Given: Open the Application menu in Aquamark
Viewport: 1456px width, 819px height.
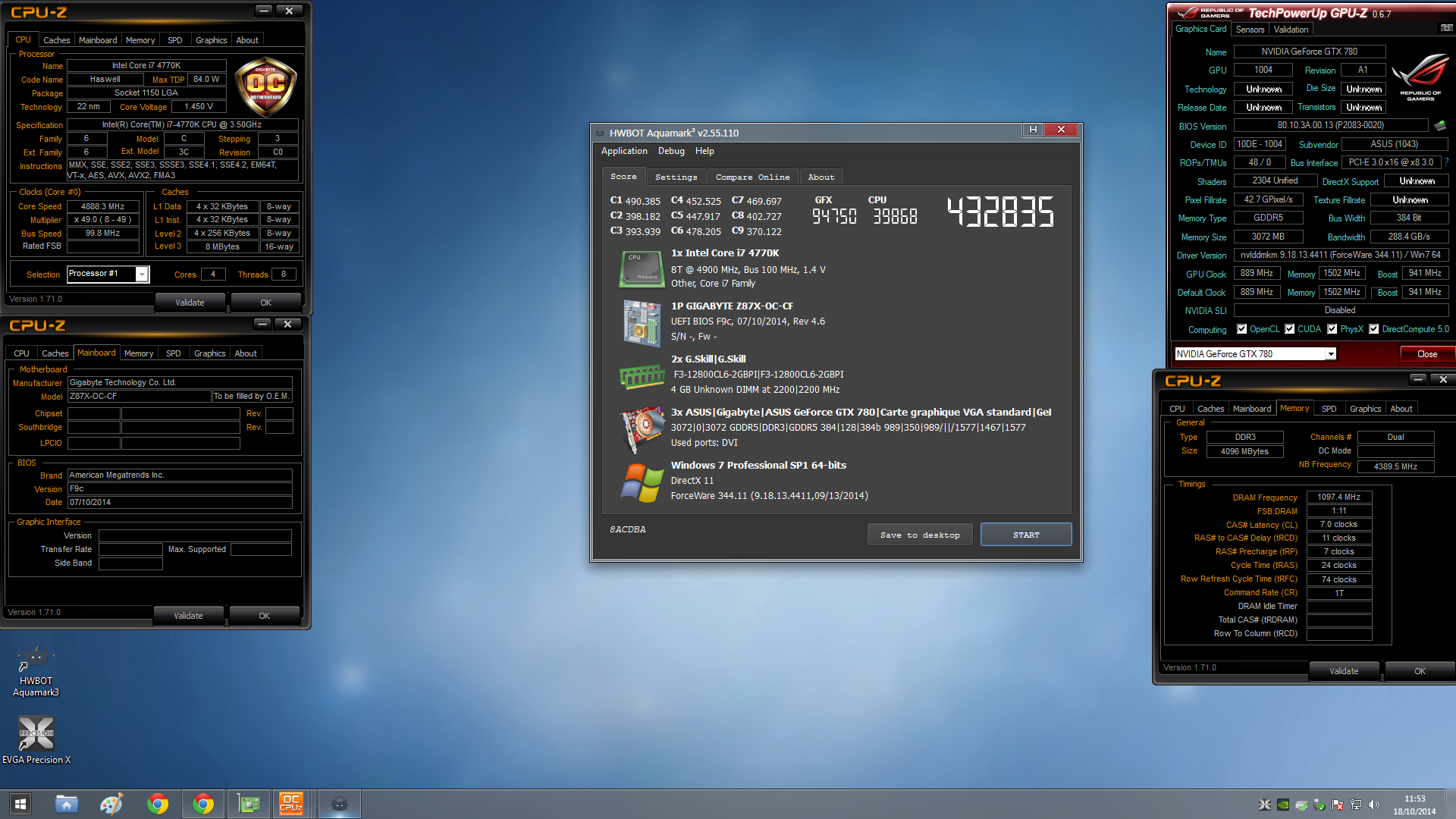Looking at the screenshot, I should (x=624, y=151).
